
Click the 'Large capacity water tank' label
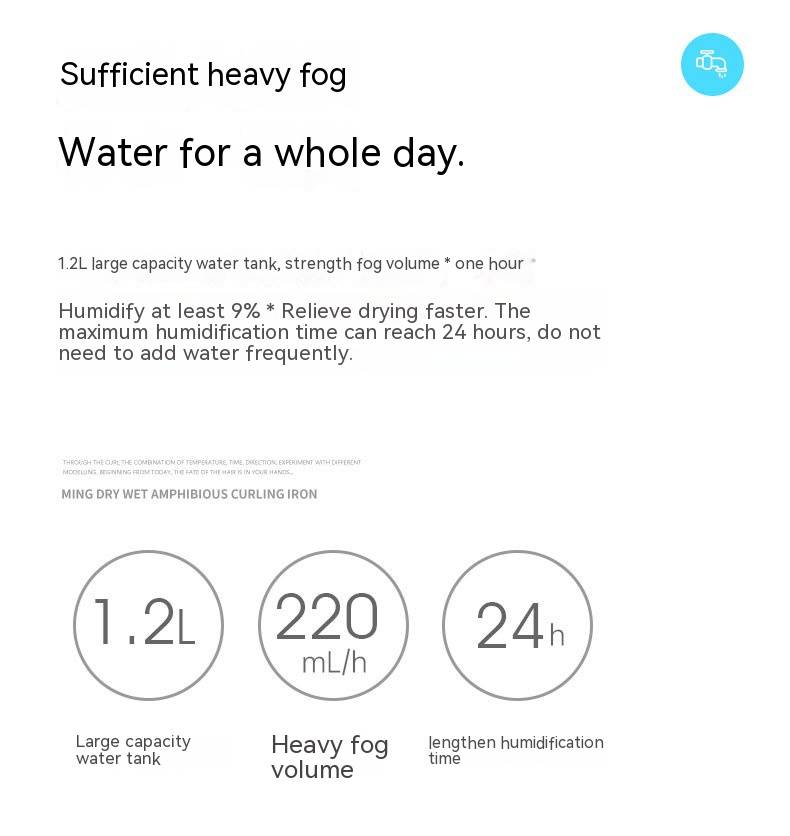pos(133,750)
